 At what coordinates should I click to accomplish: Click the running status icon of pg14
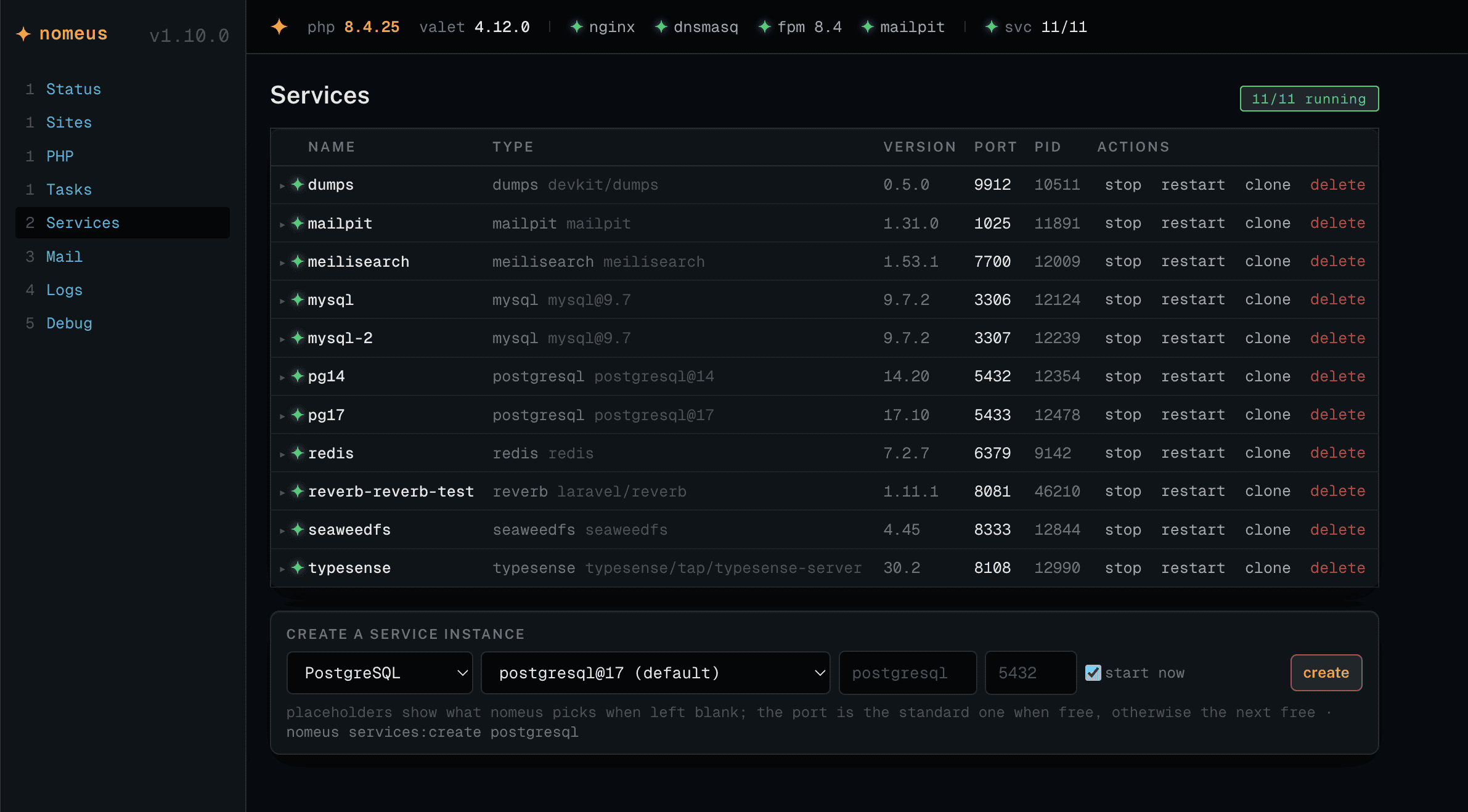tap(298, 376)
